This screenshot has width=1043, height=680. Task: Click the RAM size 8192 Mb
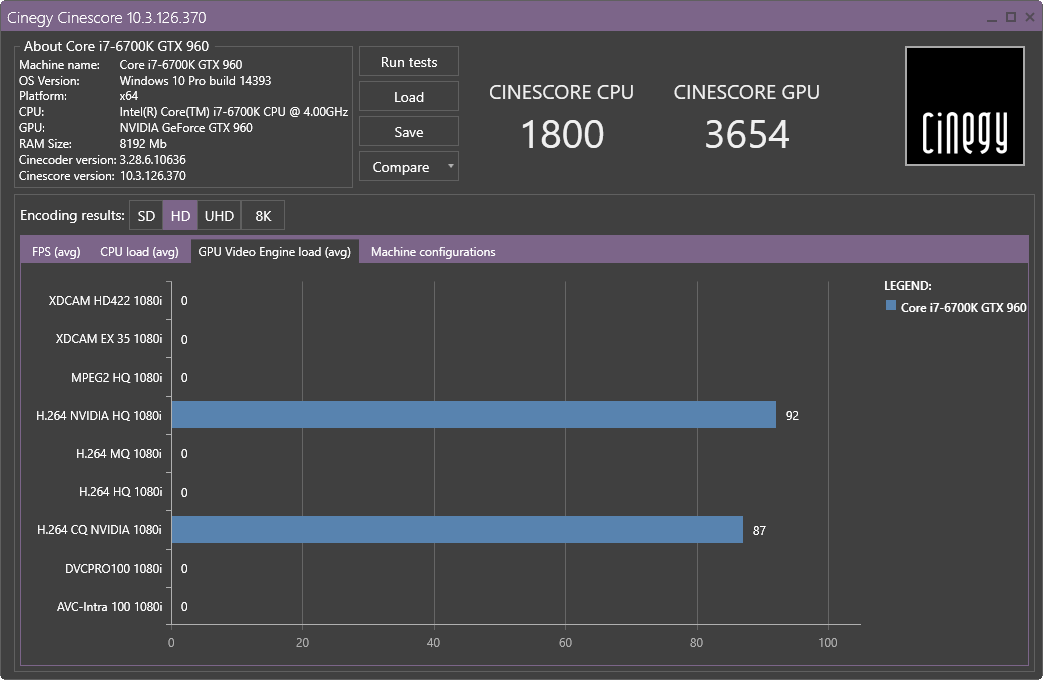click(143, 144)
